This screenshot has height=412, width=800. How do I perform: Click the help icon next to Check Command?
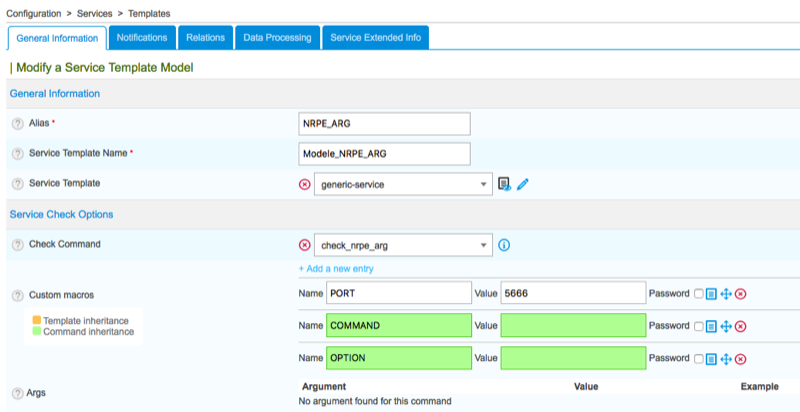pos(17,245)
